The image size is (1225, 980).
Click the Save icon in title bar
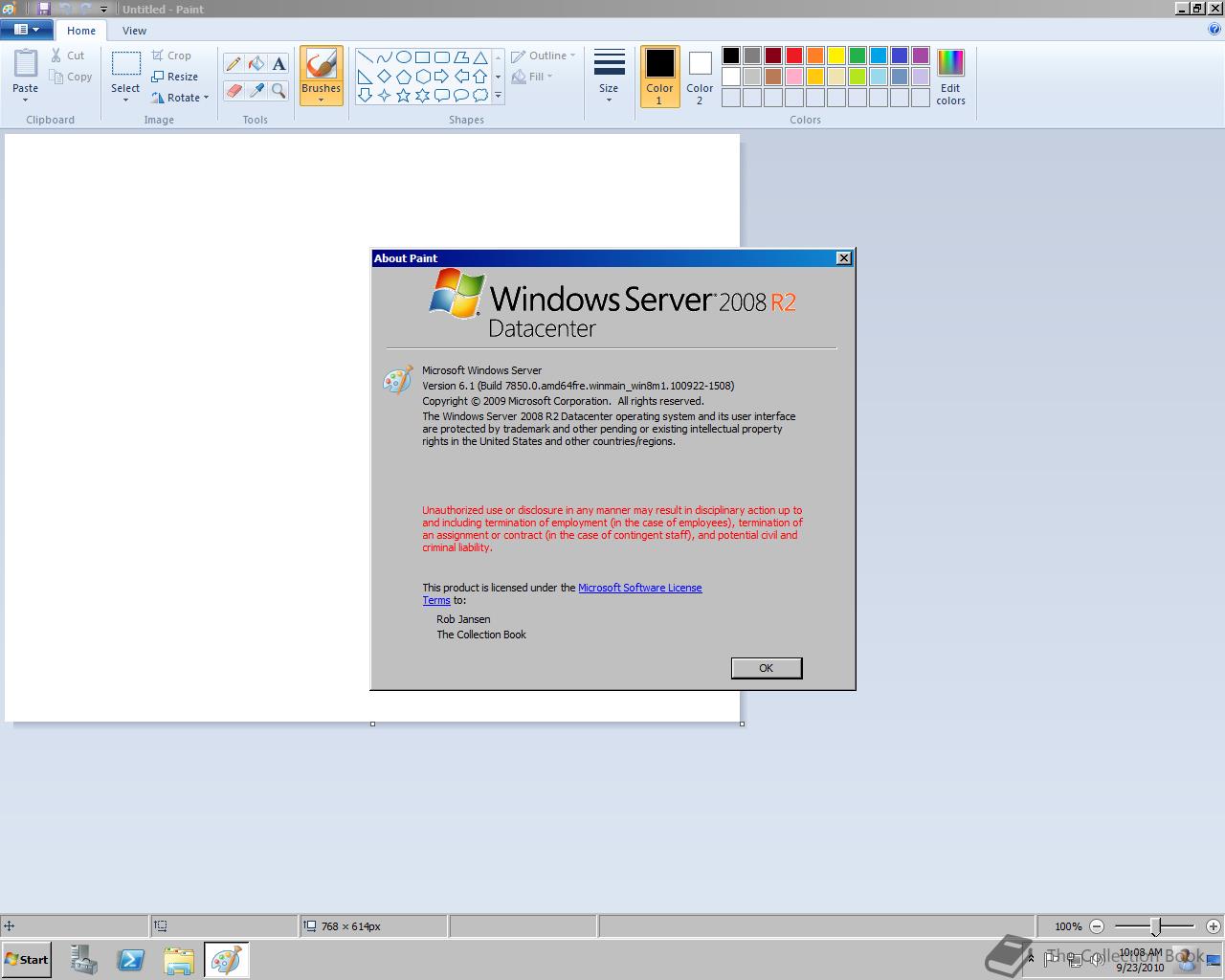pos(44,9)
